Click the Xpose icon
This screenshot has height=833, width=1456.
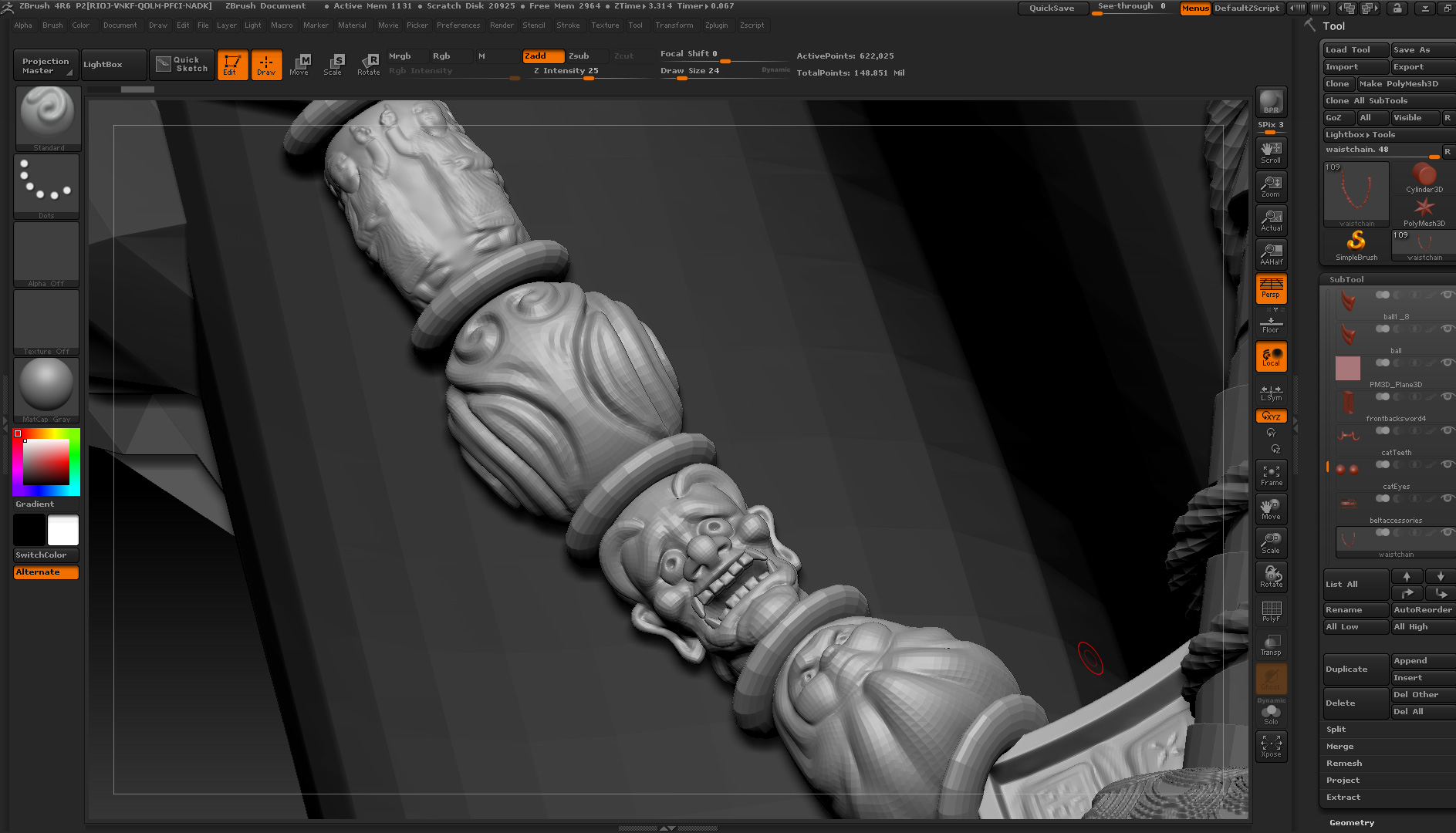[1271, 747]
